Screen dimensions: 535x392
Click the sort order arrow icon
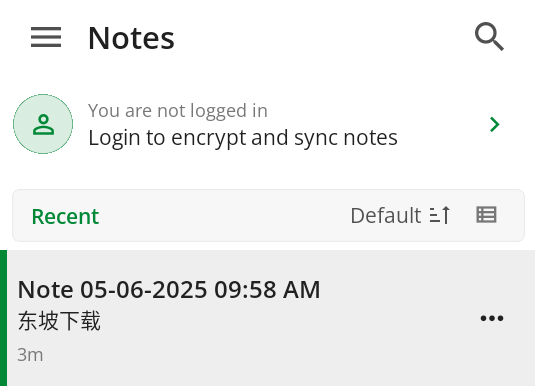point(440,215)
